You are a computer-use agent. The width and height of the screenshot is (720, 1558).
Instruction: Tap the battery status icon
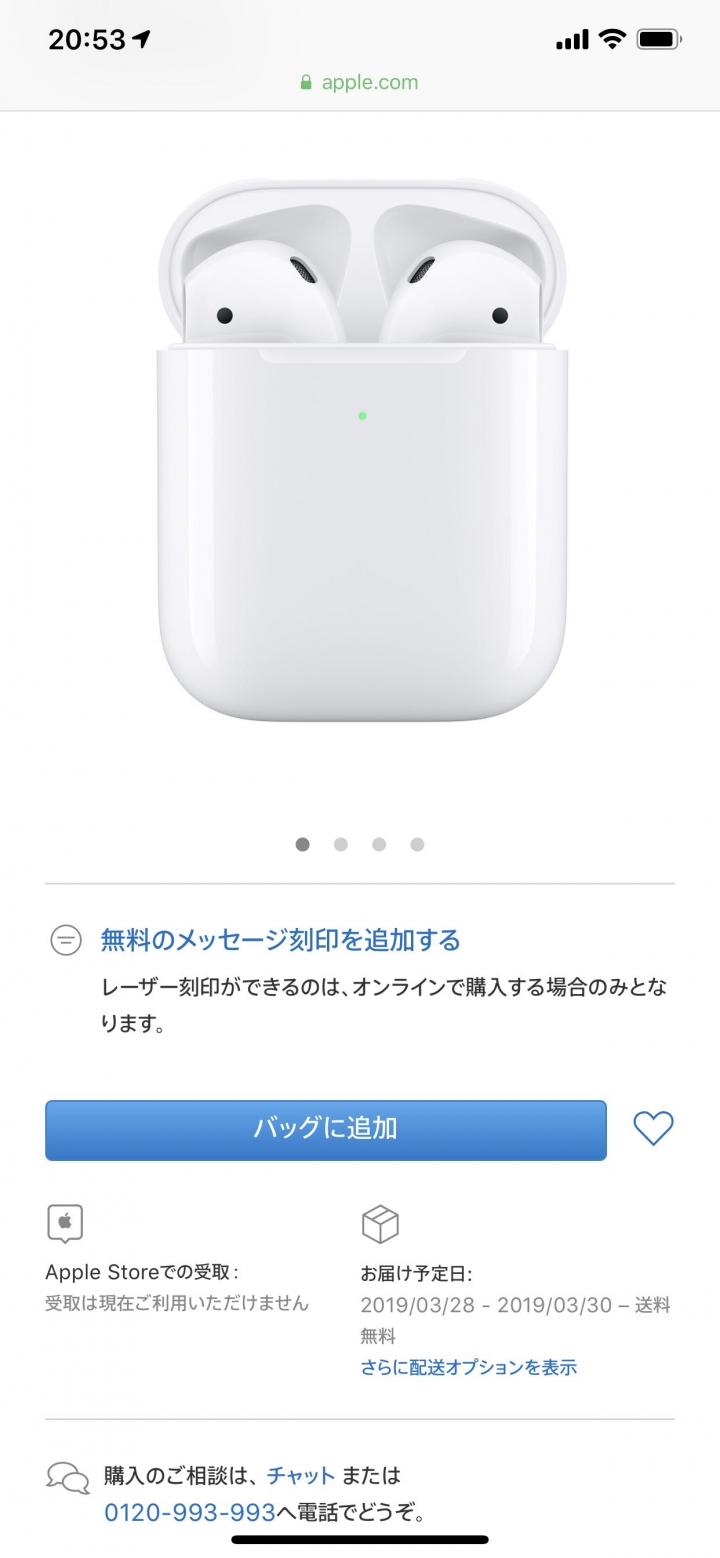click(x=660, y=40)
